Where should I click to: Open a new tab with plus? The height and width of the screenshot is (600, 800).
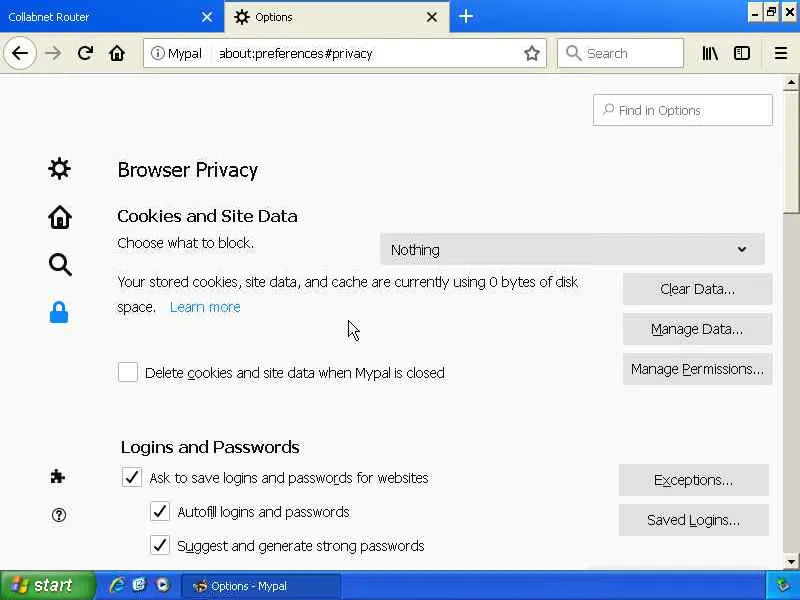pyautogui.click(x=466, y=17)
